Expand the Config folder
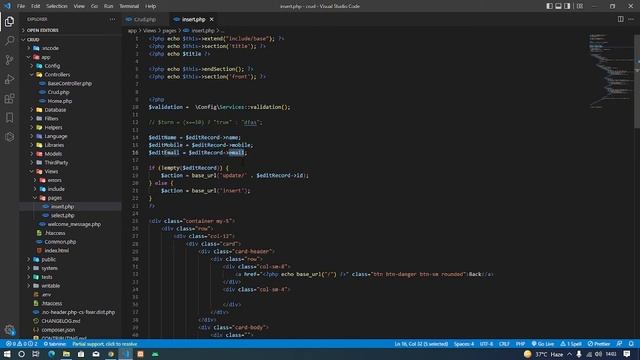640x360 pixels. [52, 66]
